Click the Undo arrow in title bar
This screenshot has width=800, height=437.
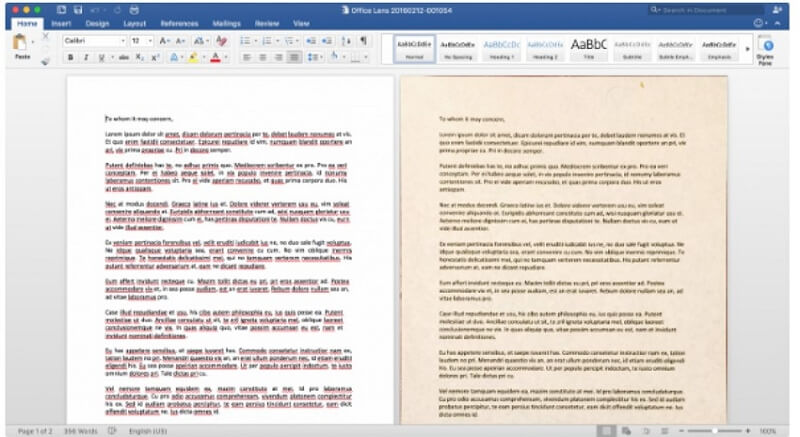click(94, 10)
